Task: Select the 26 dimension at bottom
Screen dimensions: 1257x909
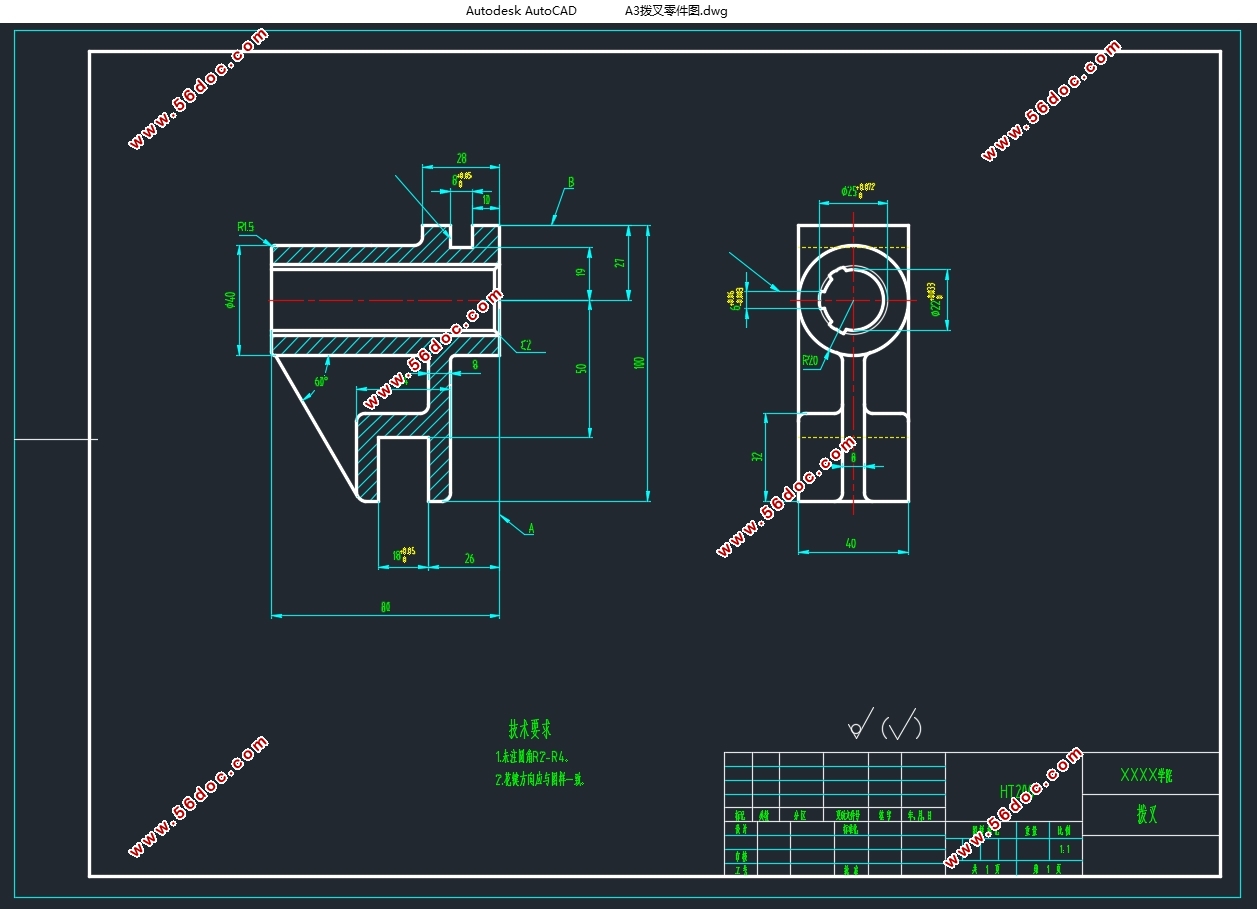Action: click(x=470, y=559)
